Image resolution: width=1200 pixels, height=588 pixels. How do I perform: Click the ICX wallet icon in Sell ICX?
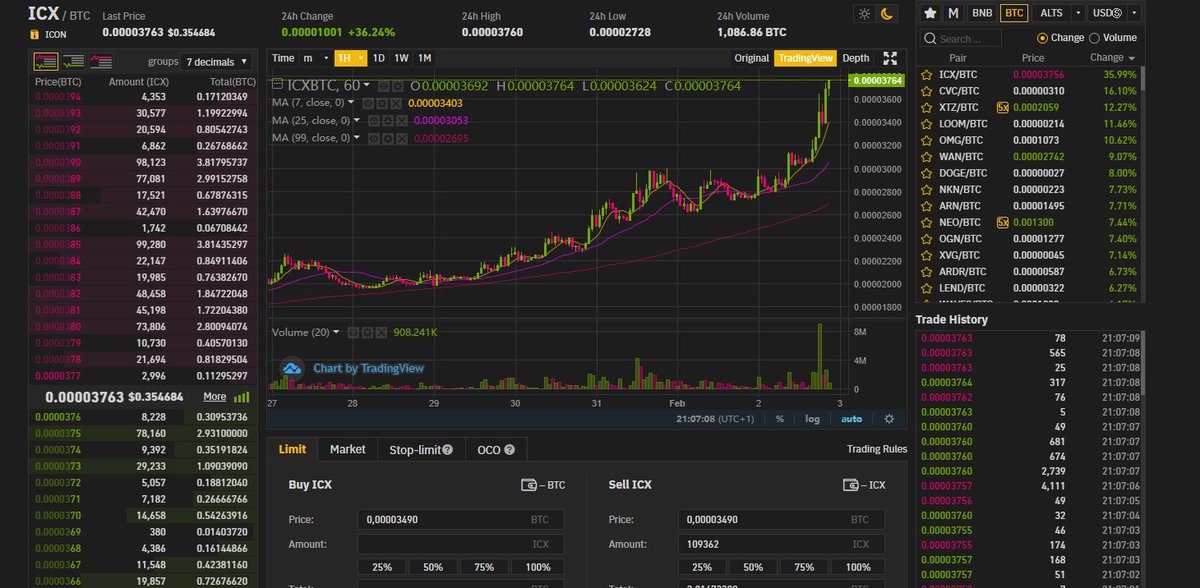tap(851, 485)
